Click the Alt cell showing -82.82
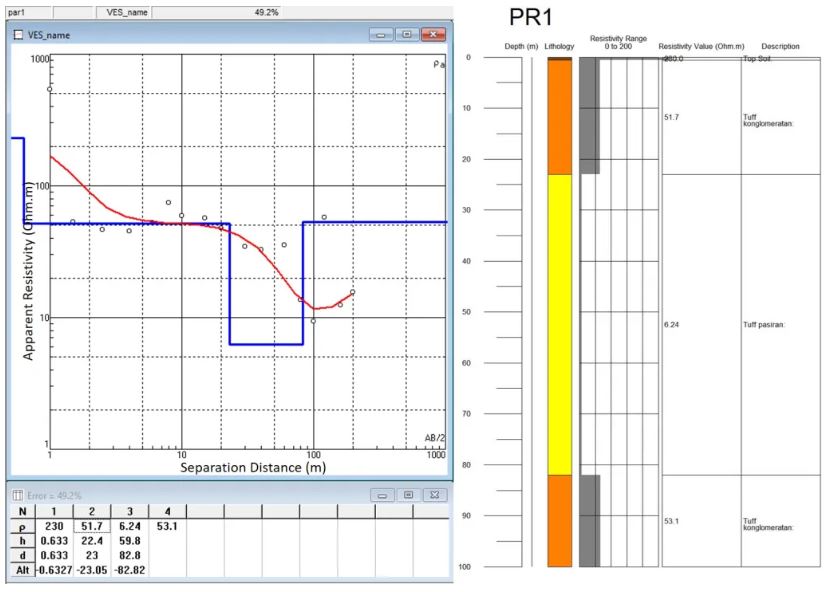831x592 pixels. pyautogui.click(x=130, y=570)
